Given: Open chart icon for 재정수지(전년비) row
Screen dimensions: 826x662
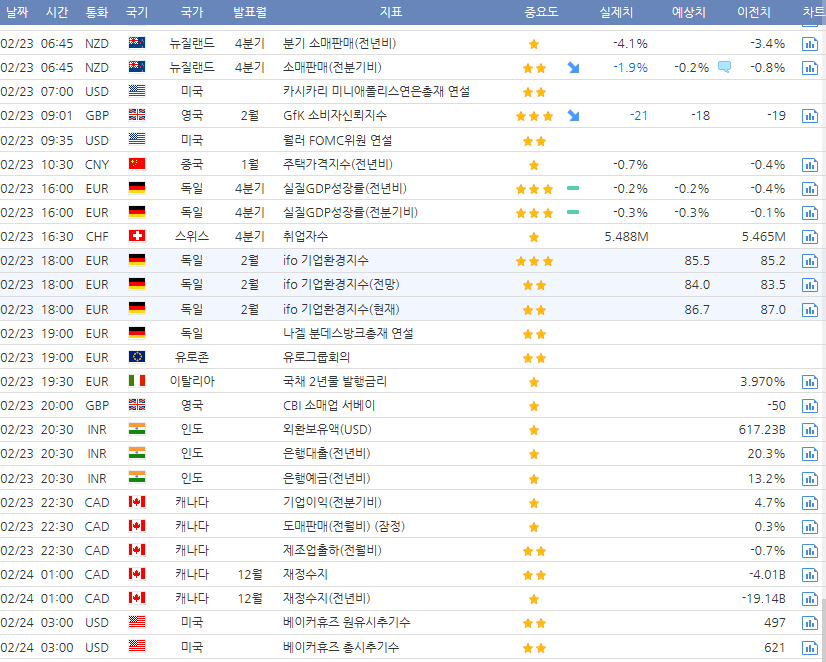Looking at the screenshot, I should click(x=810, y=599).
